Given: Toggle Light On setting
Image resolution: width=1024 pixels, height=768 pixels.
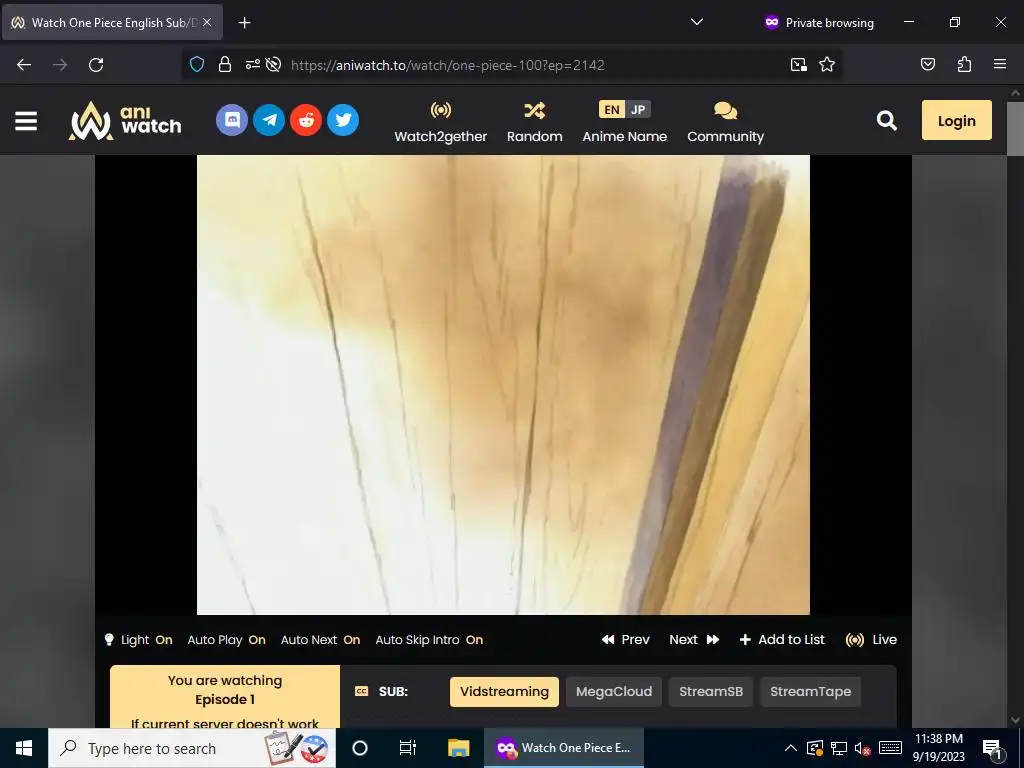Looking at the screenshot, I should (x=138, y=640).
